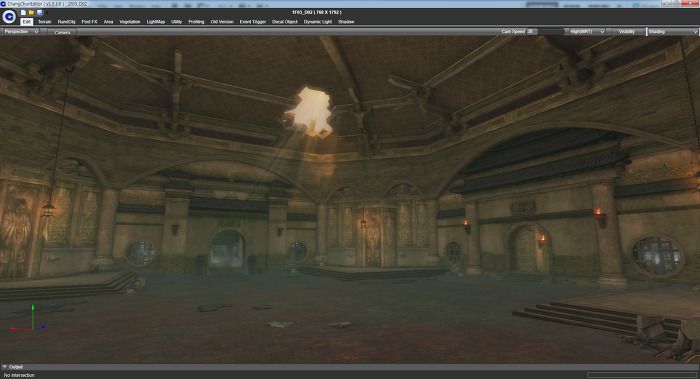Click the 'No intersection' status text
The height and width of the screenshot is (379, 700).
pos(19,375)
